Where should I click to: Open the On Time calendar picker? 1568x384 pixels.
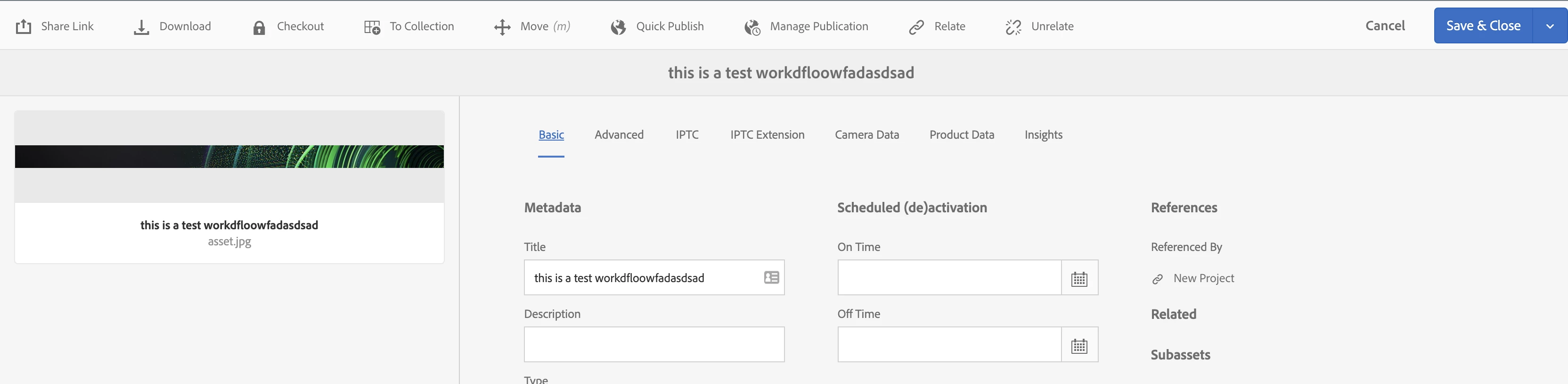tap(1079, 278)
